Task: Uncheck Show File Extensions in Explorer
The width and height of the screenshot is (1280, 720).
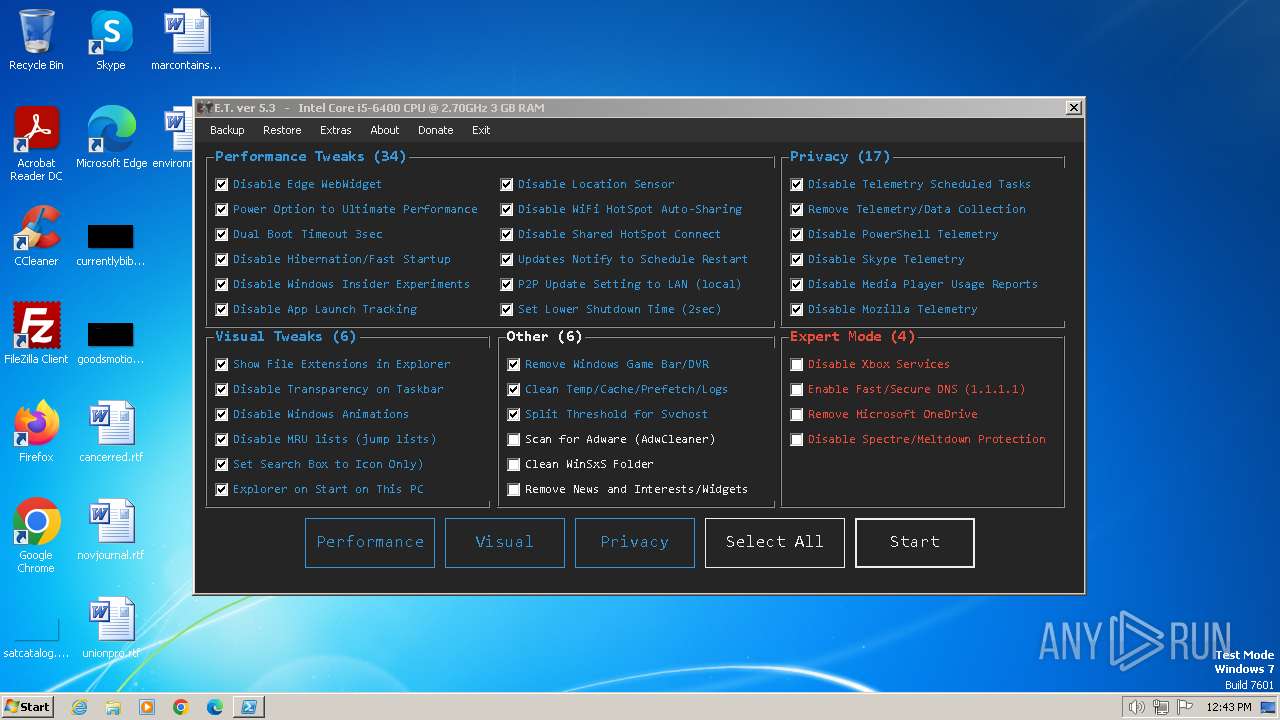Action: [222, 364]
